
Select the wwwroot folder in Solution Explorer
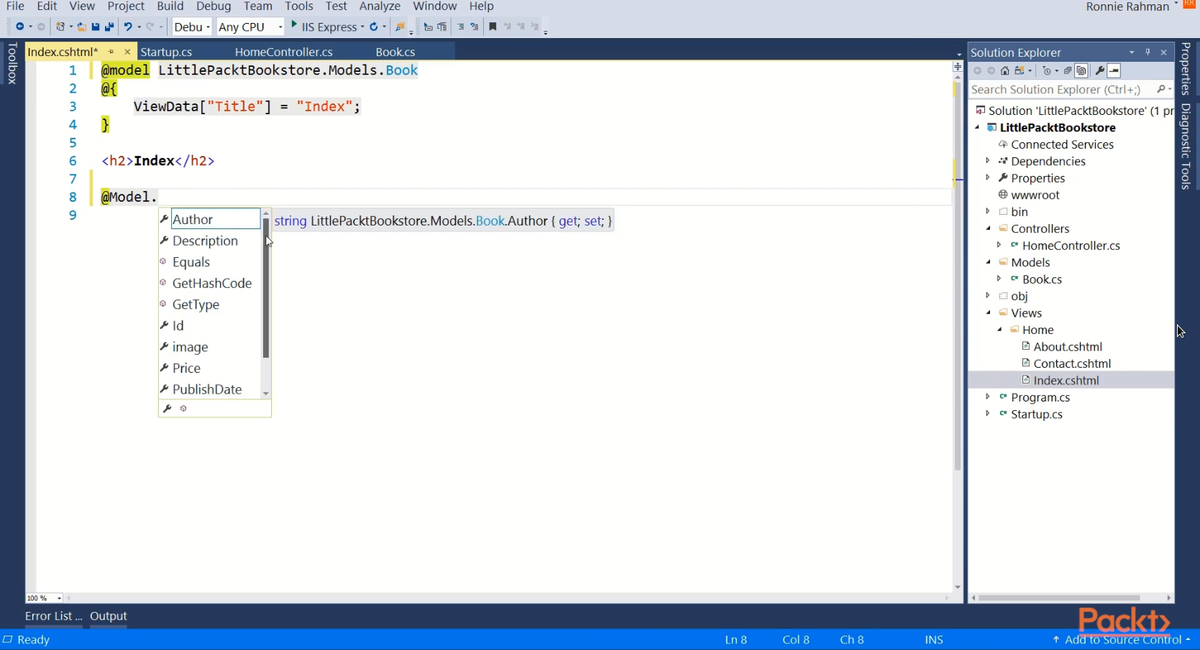click(x=1034, y=195)
